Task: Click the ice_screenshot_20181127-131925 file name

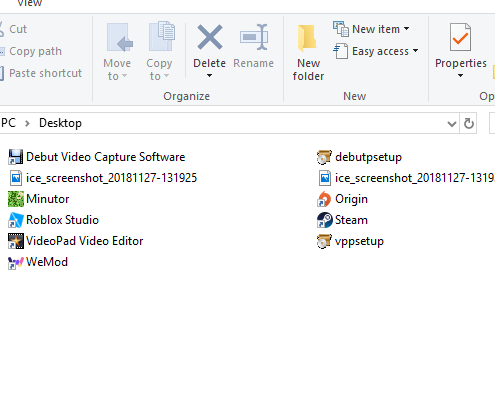Action: pyautogui.click(x=112, y=178)
